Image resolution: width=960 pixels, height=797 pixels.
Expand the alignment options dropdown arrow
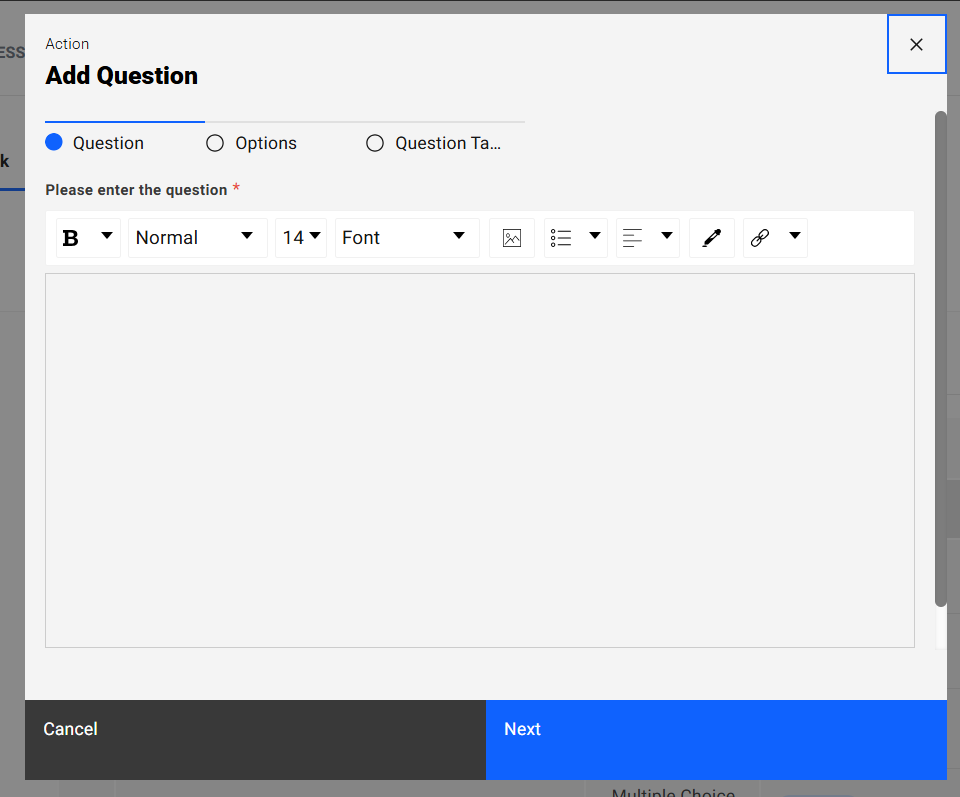pyautogui.click(x=667, y=237)
